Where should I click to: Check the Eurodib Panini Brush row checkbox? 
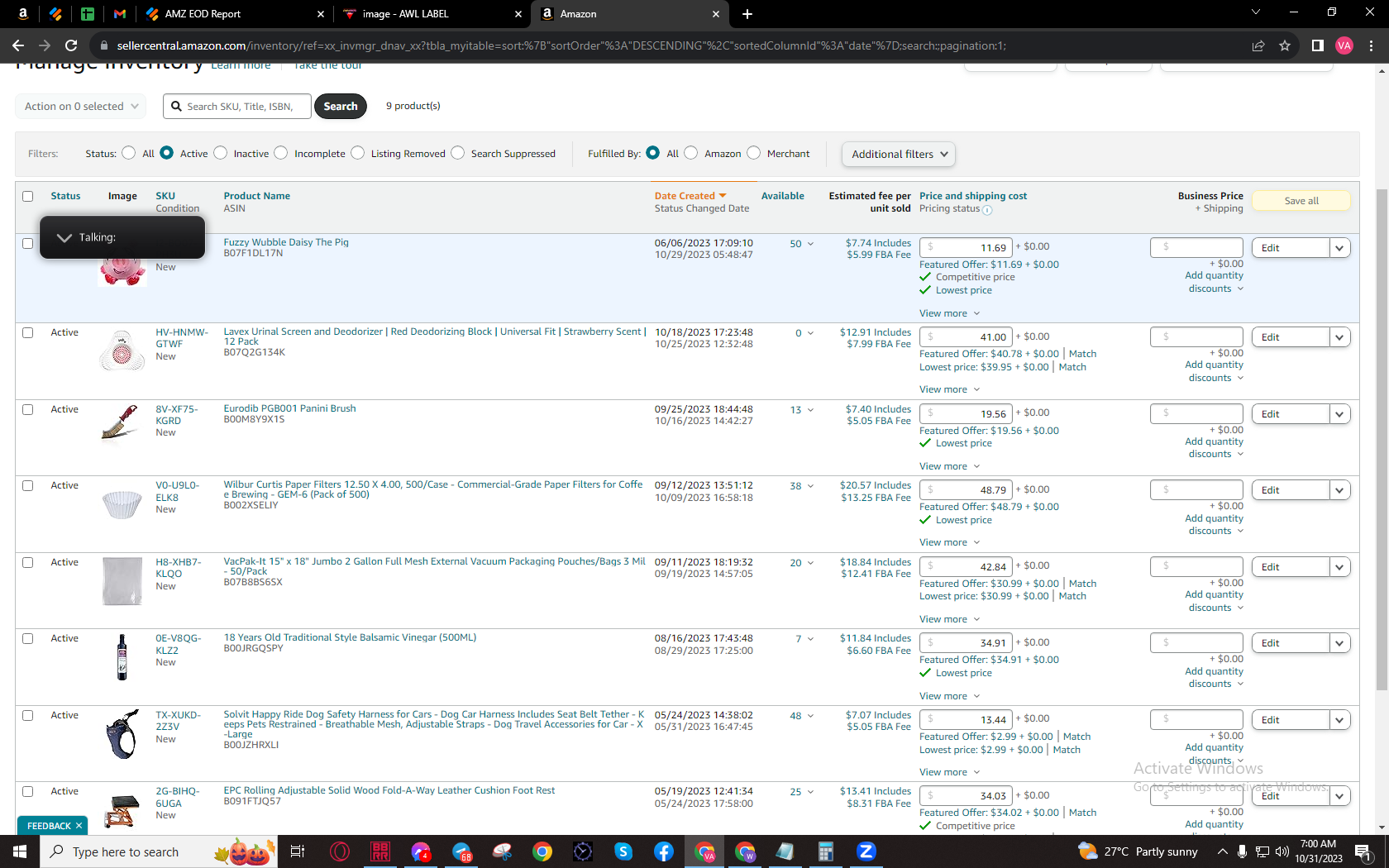pyautogui.click(x=27, y=410)
